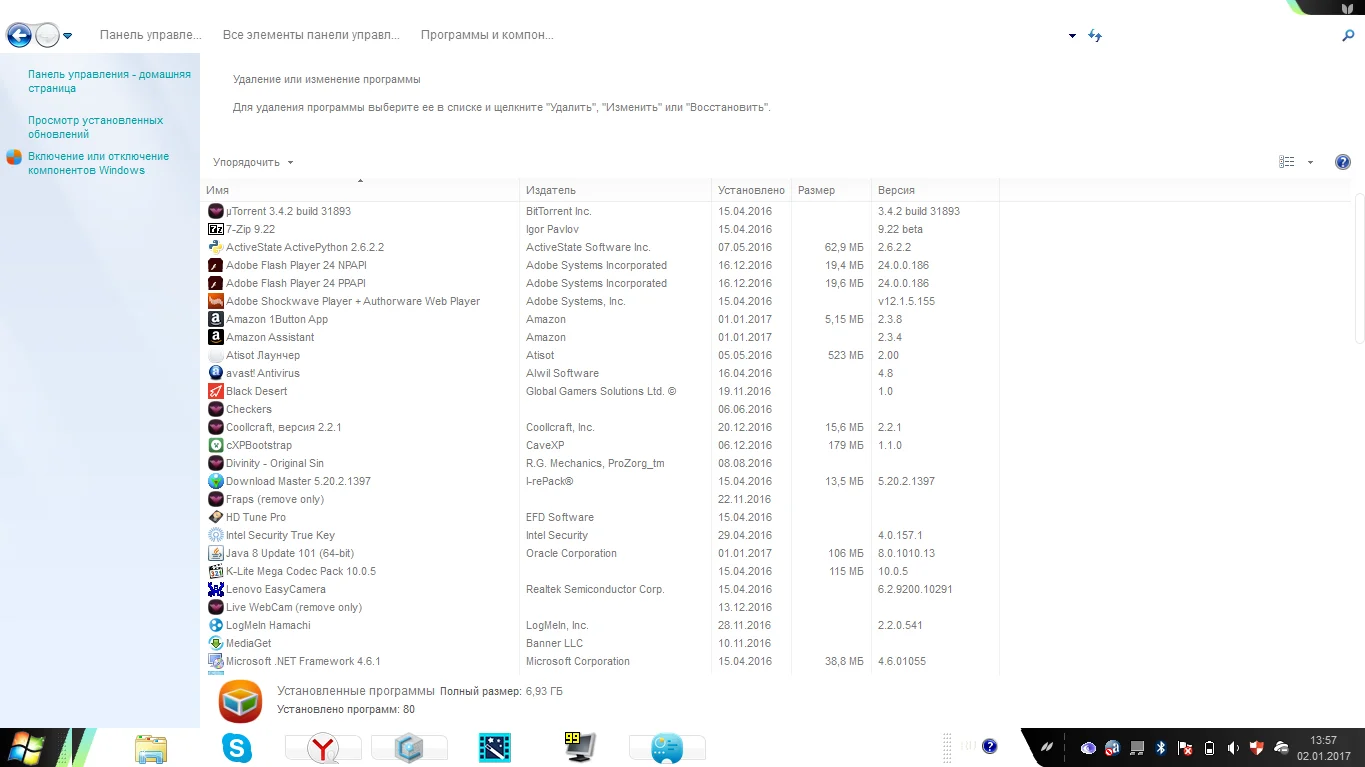Select the µTorrent 3.4.2 build 31893 icon
Viewport: 1365px width, 767px height.
pyautogui.click(x=216, y=211)
